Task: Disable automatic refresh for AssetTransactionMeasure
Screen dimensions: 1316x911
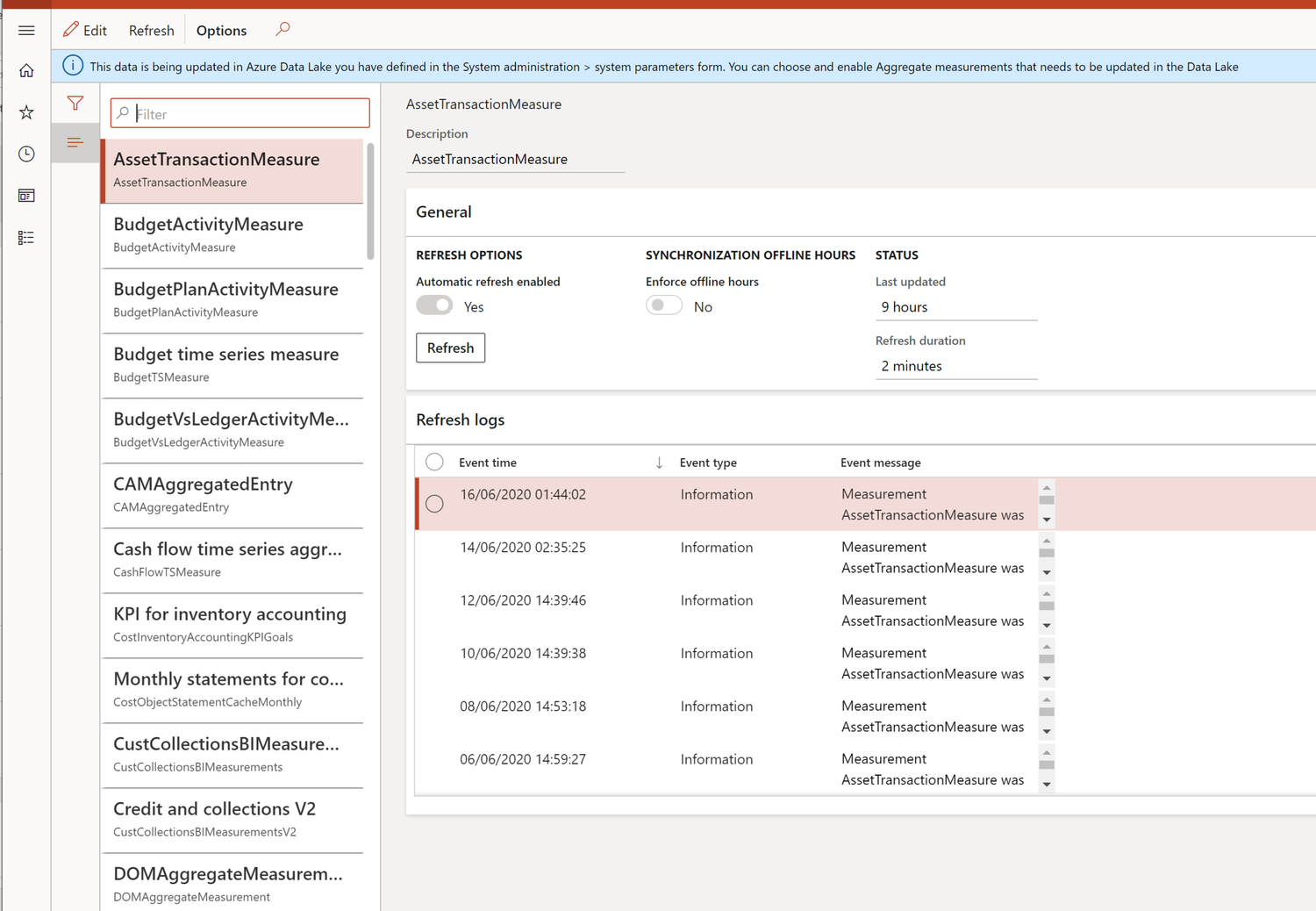Action: 434,305
